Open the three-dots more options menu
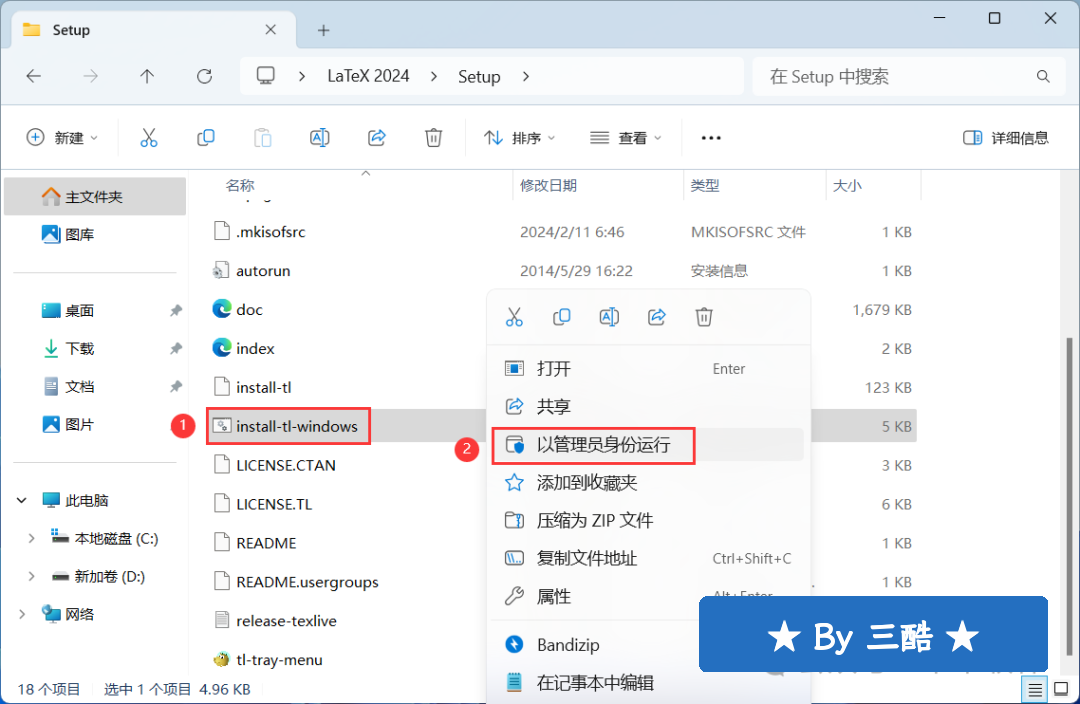Viewport: 1080px width, 704px height. pos(711,138)
